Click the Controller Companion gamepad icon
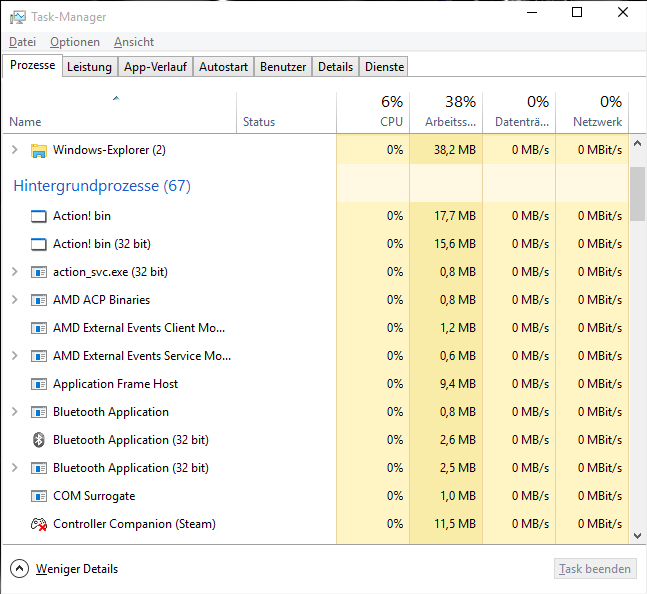The width and height of the screenshot is (647, 594). tap(39, 524)
